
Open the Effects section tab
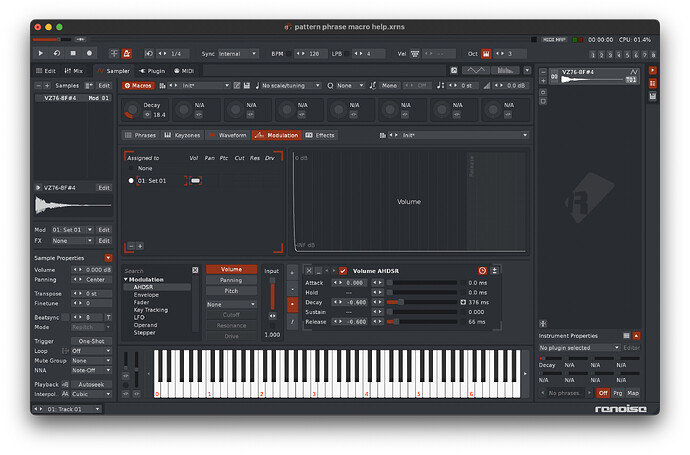click(x=320, y=135)
